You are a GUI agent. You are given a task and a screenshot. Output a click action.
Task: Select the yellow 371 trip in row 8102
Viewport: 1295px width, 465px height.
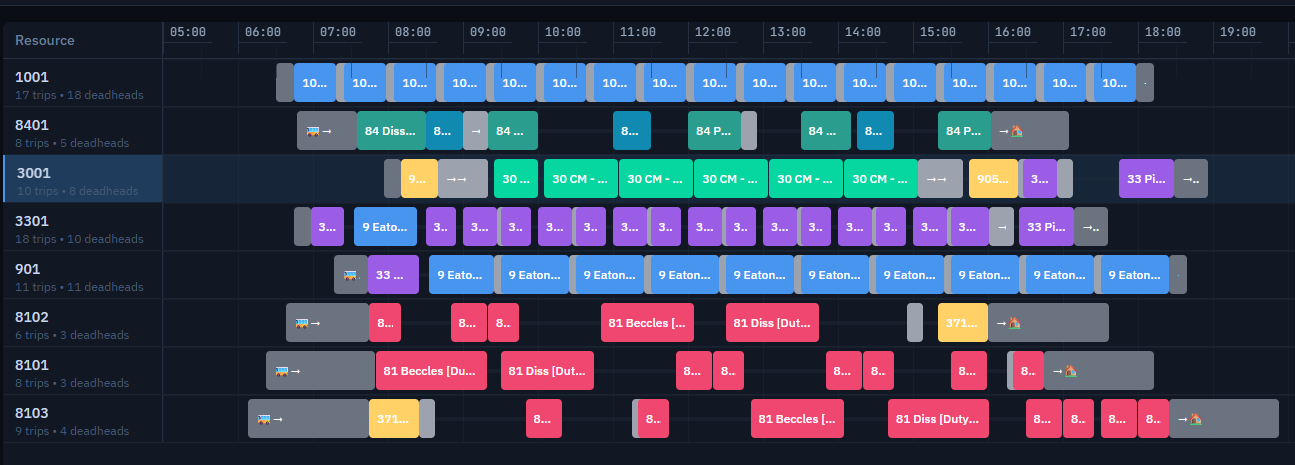pos(962,323)
